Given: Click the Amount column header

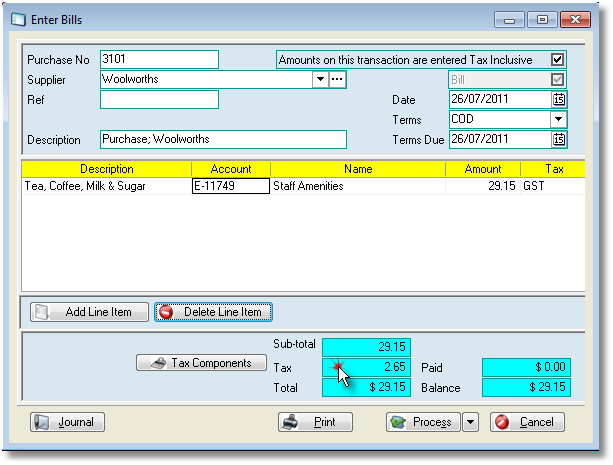Looking at the screenshot, I should [483, 169].
